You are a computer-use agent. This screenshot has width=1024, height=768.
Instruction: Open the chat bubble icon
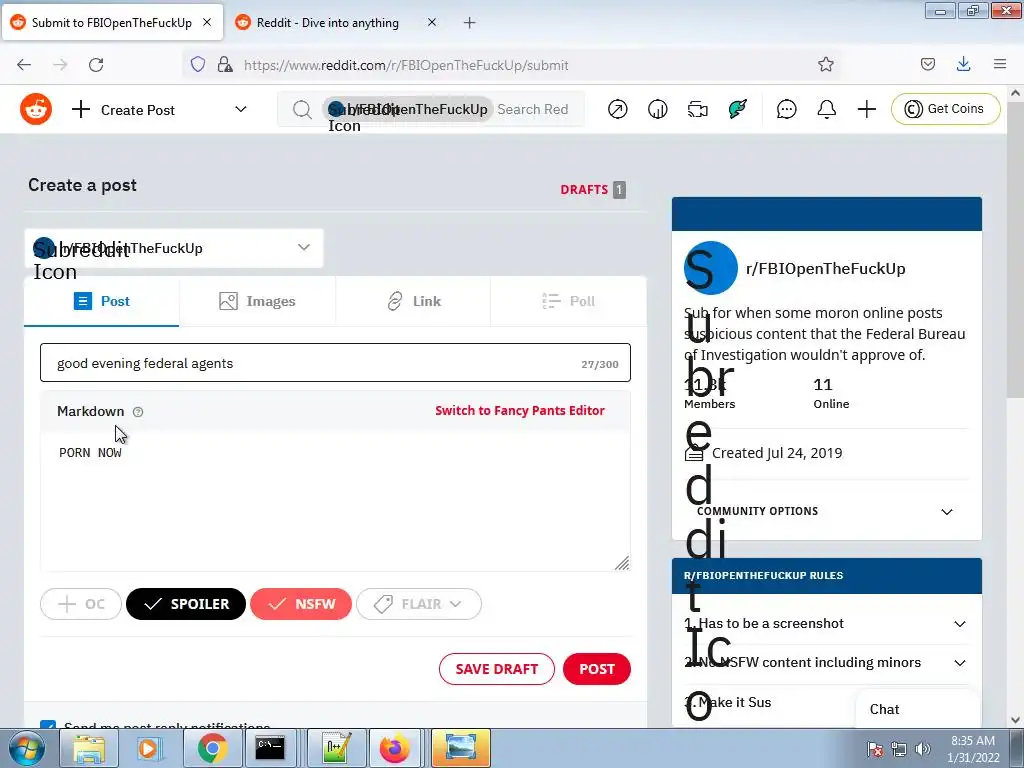pyautogui.click(x=786, y=109)
